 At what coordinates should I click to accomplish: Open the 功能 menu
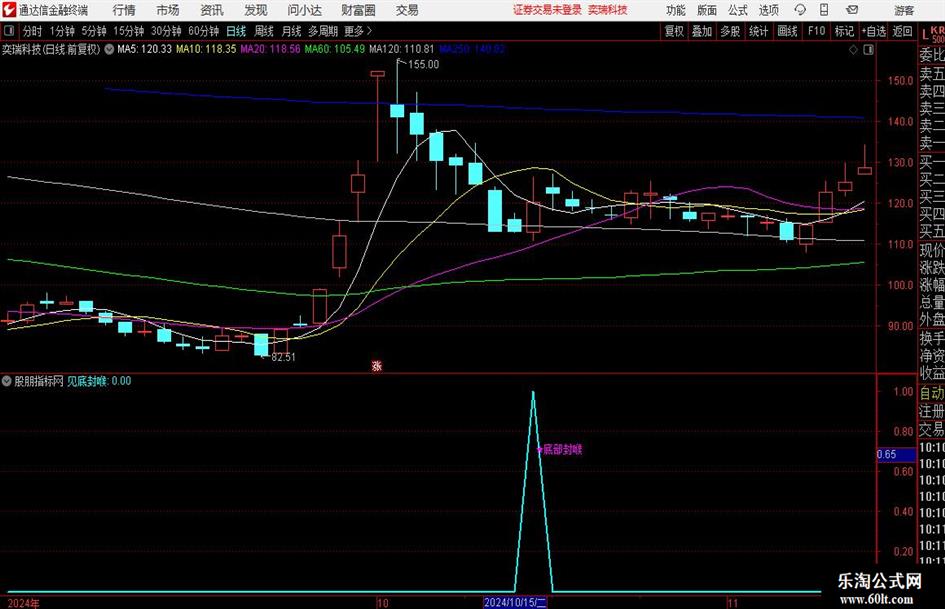tap(676, 10)
